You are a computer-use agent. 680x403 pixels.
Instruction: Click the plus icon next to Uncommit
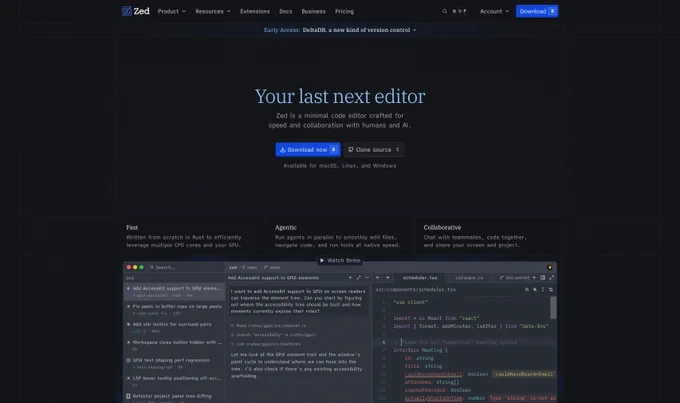534,278
